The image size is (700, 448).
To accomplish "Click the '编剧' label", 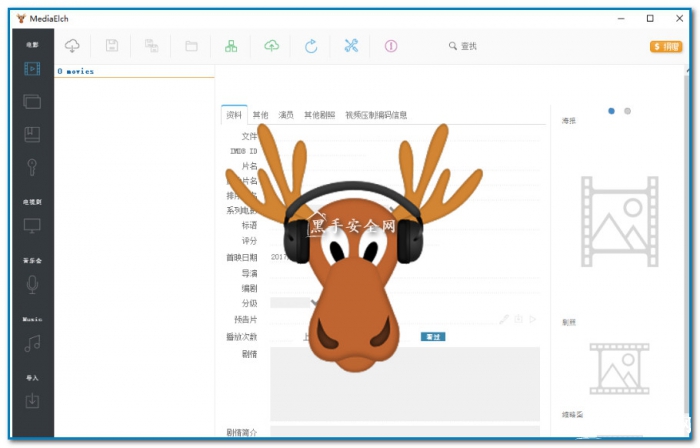I will tap(250, 288).
